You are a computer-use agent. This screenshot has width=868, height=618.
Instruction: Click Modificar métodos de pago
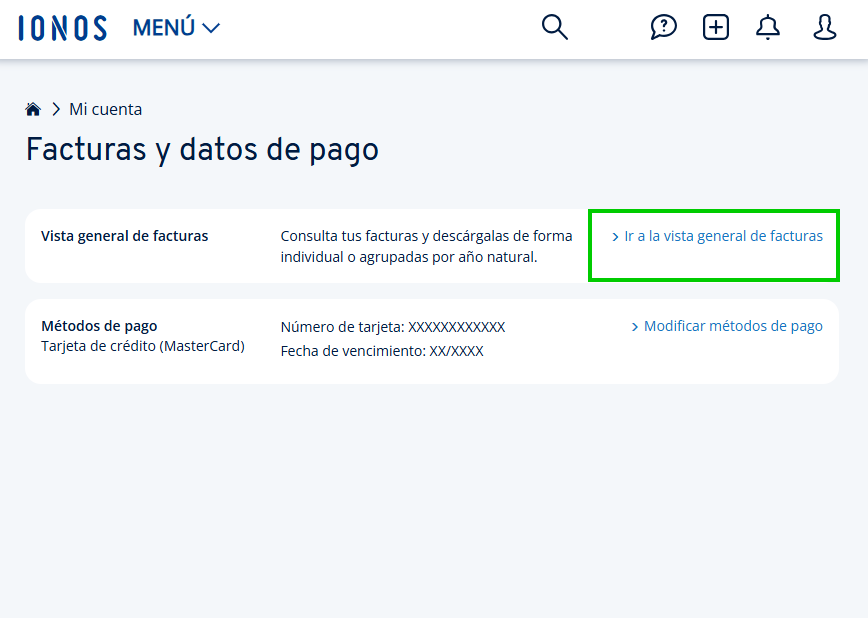[733, 326]
